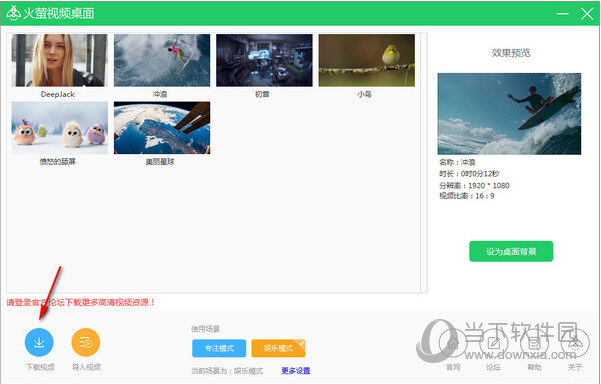Click the 小鸟 caption text
This screenshot has height=384, width=601.
point(364,94)
